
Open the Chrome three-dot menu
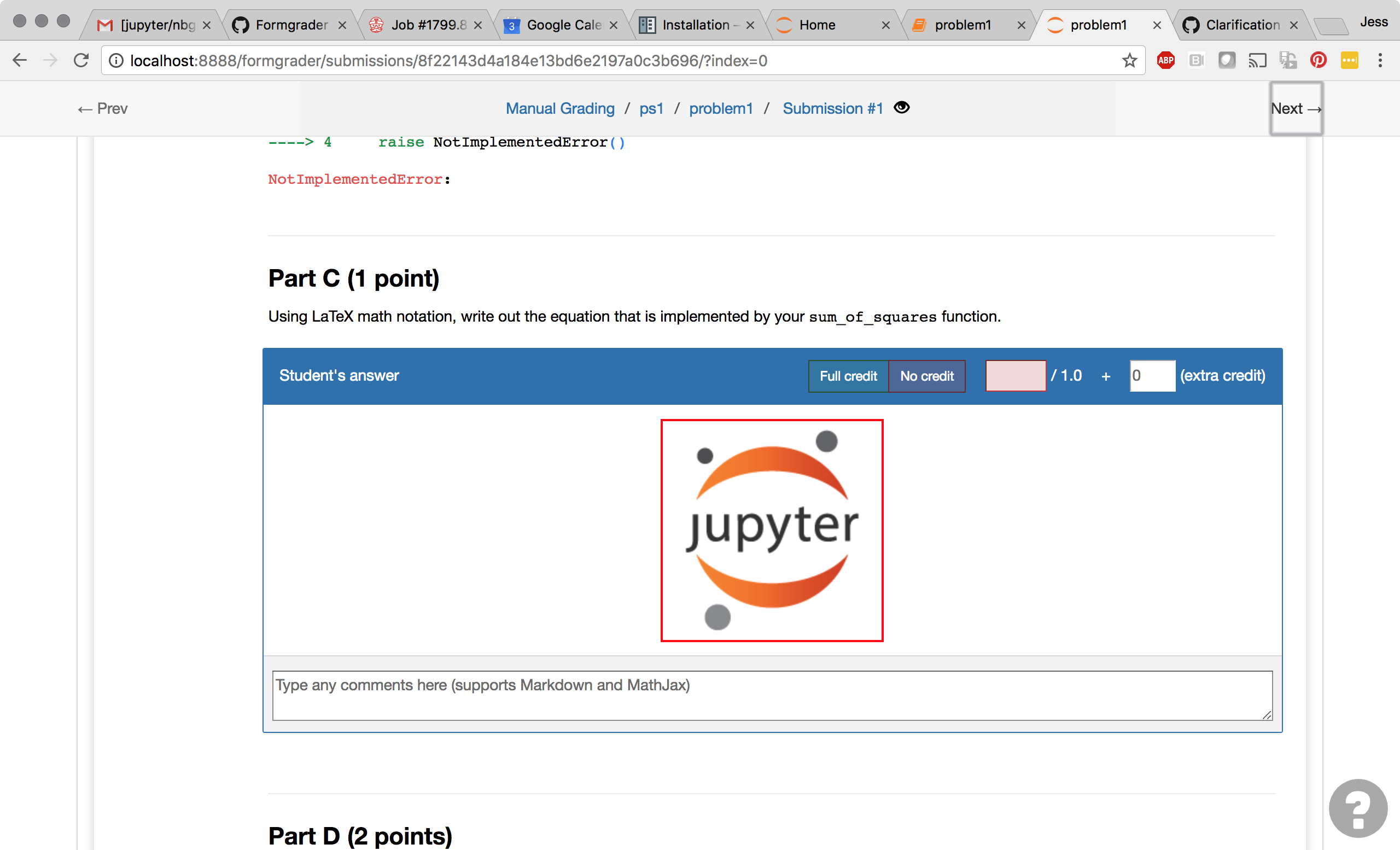click(1380, 60)
